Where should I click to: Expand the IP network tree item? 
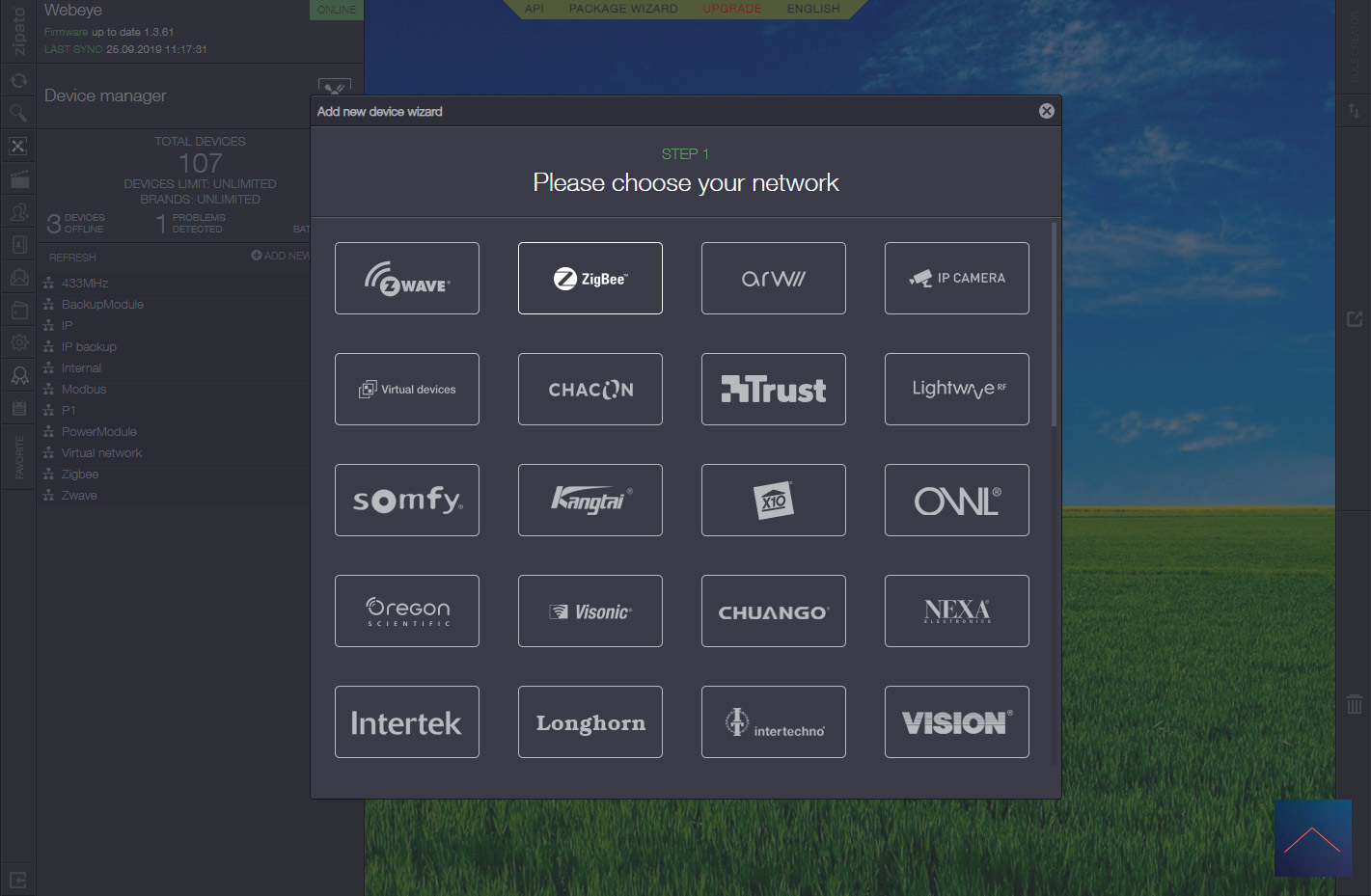point(67,326)
